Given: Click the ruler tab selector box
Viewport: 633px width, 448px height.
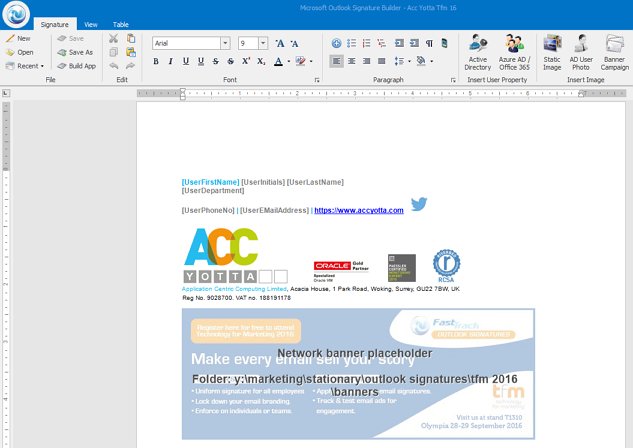Looking at the screenshot, I should pos(6,93).
